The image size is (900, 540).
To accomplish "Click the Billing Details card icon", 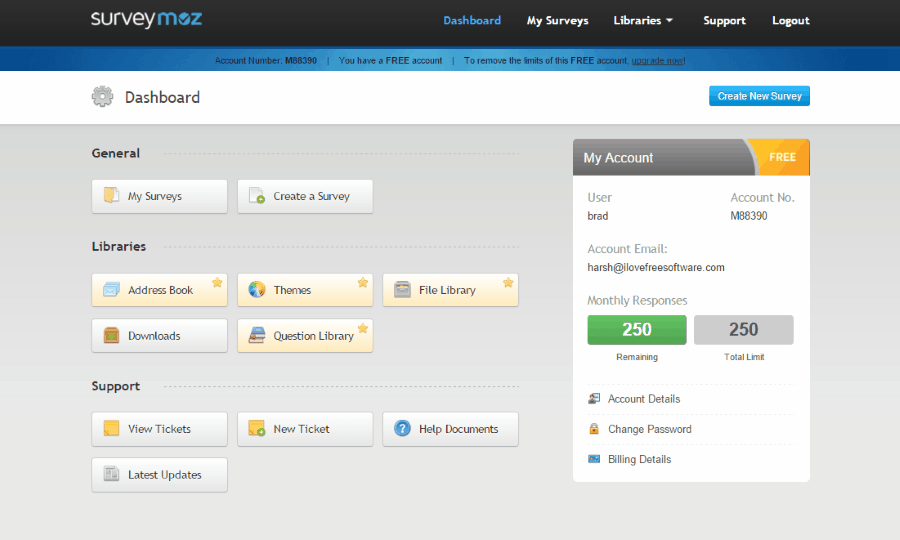I will click(594, 459).
